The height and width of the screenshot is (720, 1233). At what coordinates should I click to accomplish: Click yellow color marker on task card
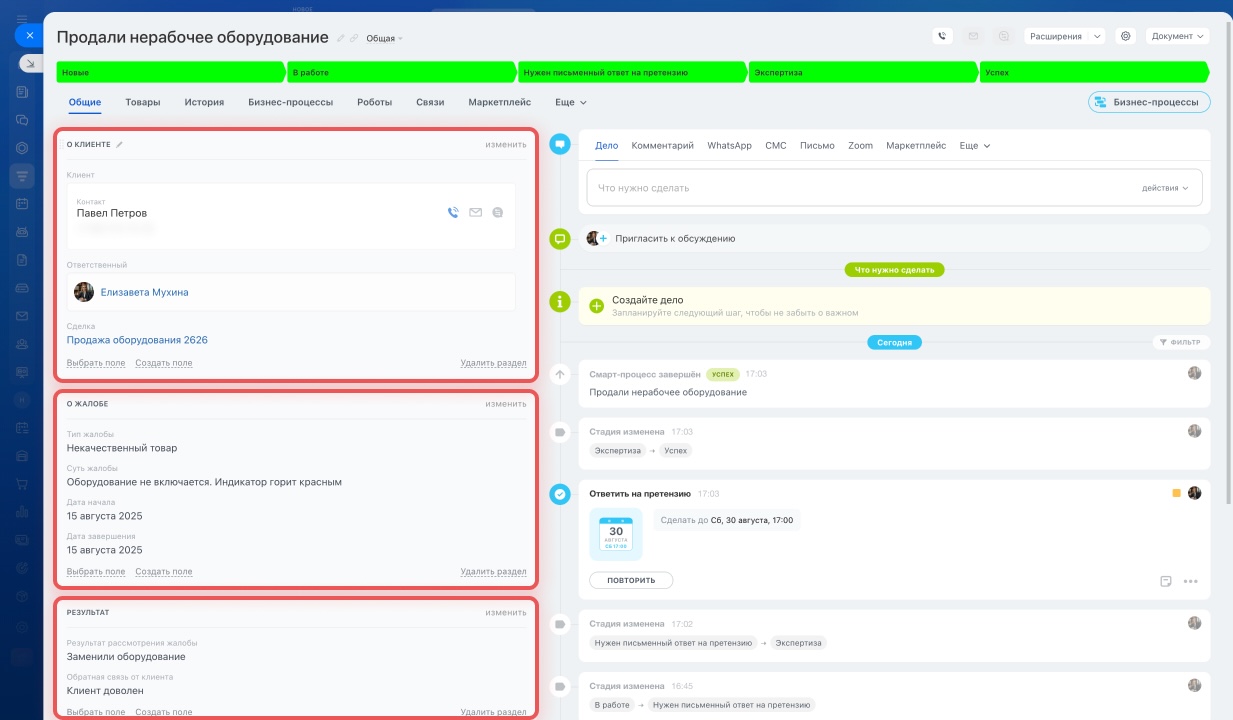[1177, 493]
